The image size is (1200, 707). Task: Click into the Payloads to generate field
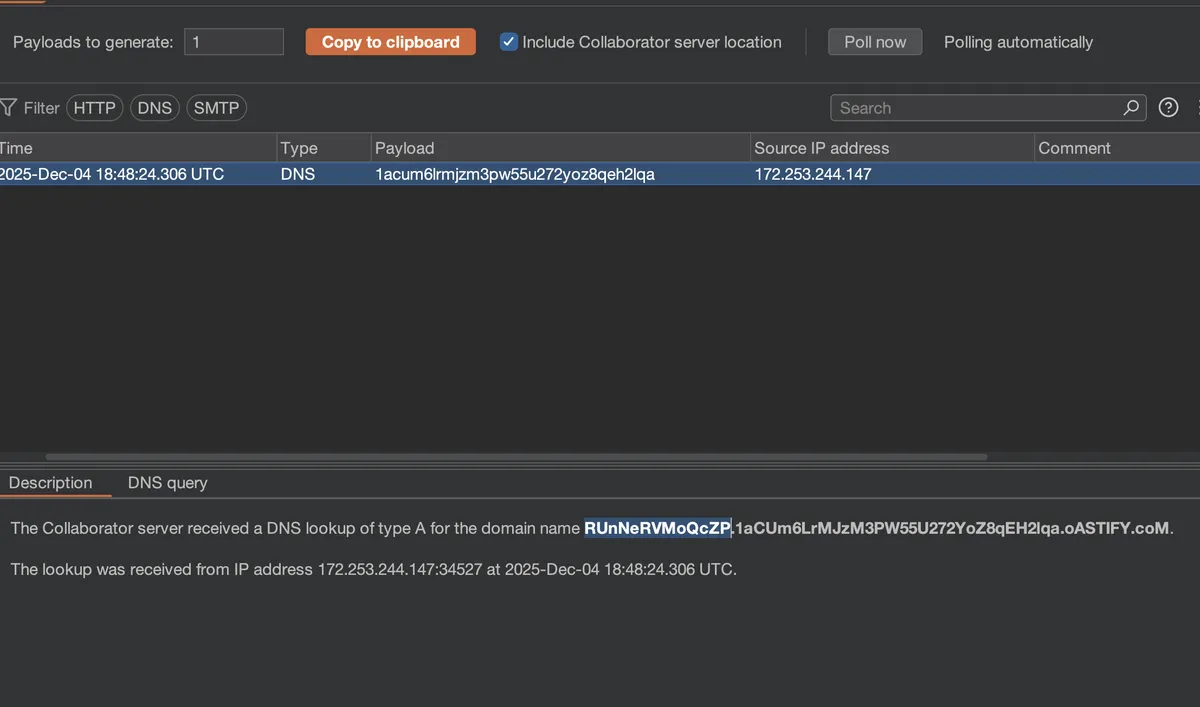pyautogui.click(x=234, y=42)
